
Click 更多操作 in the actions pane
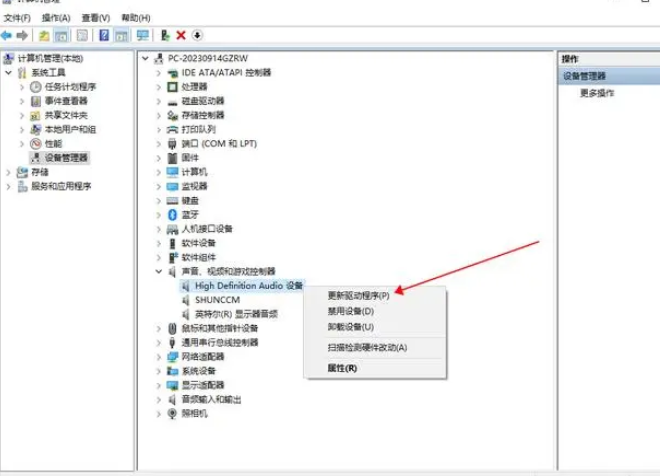tap(597, 93)
